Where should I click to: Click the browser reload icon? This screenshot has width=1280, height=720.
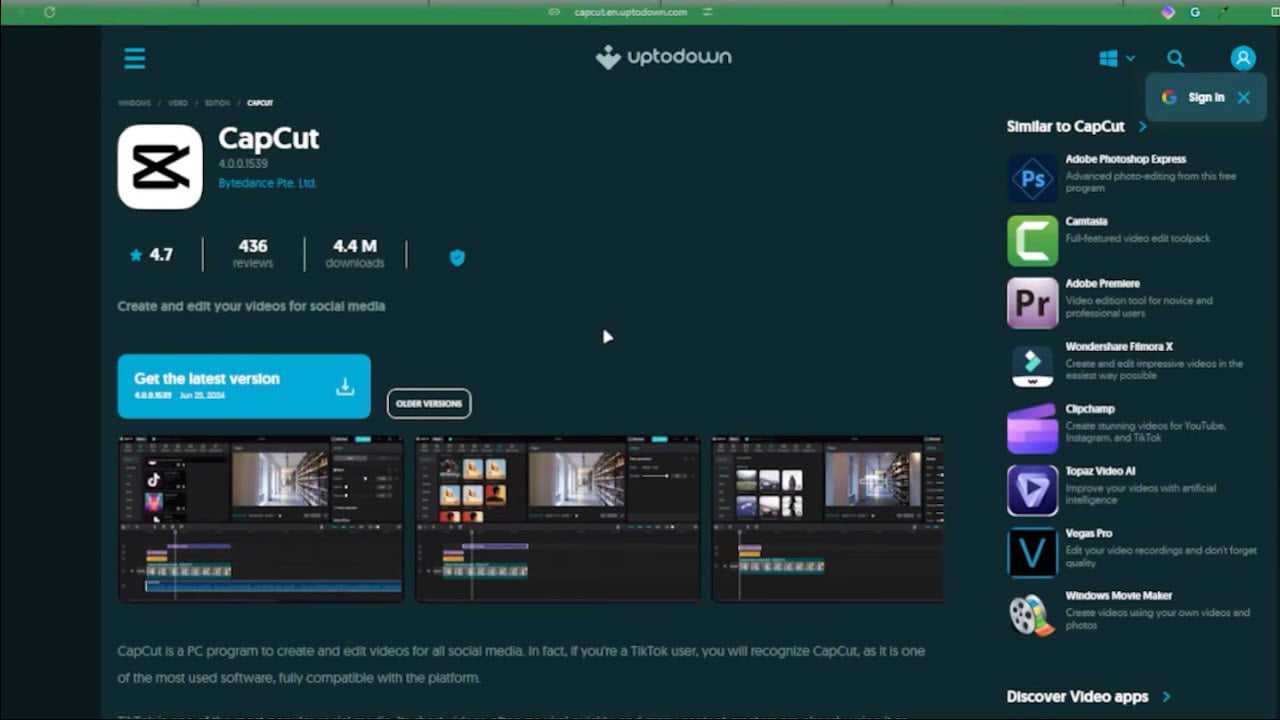pos(50,12)
